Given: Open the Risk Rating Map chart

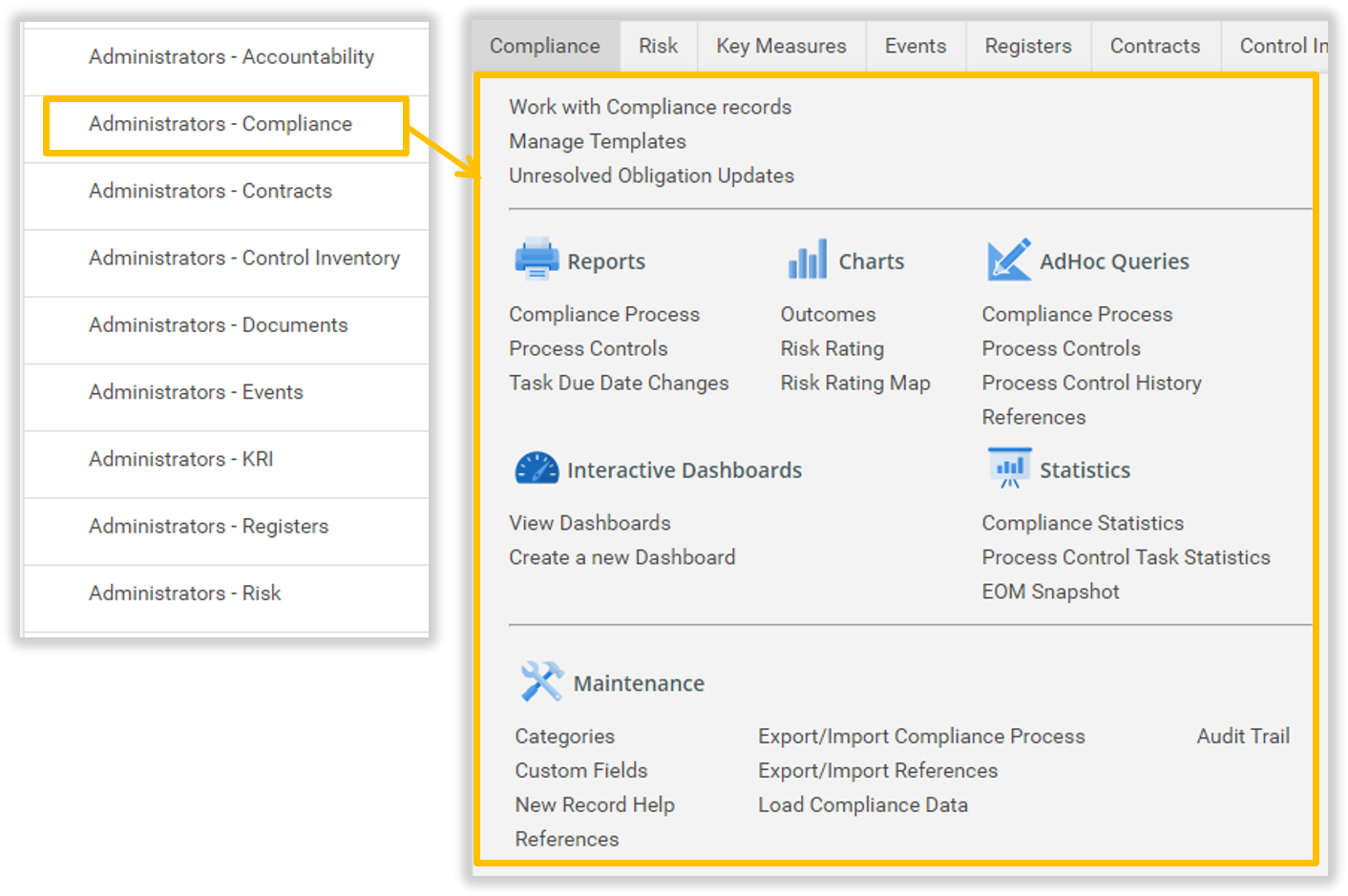Looking at the screenshot, I should (x=854, y=383).
